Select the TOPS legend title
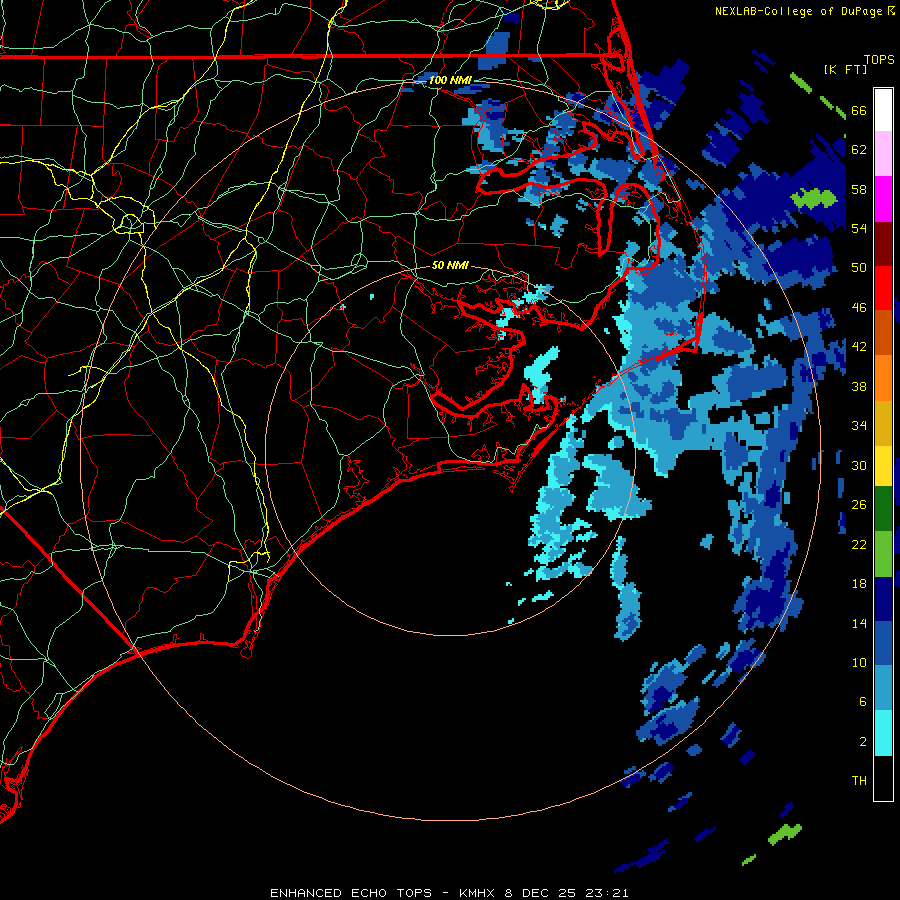This screenshot has height=900, width=900. coord(879,59)
